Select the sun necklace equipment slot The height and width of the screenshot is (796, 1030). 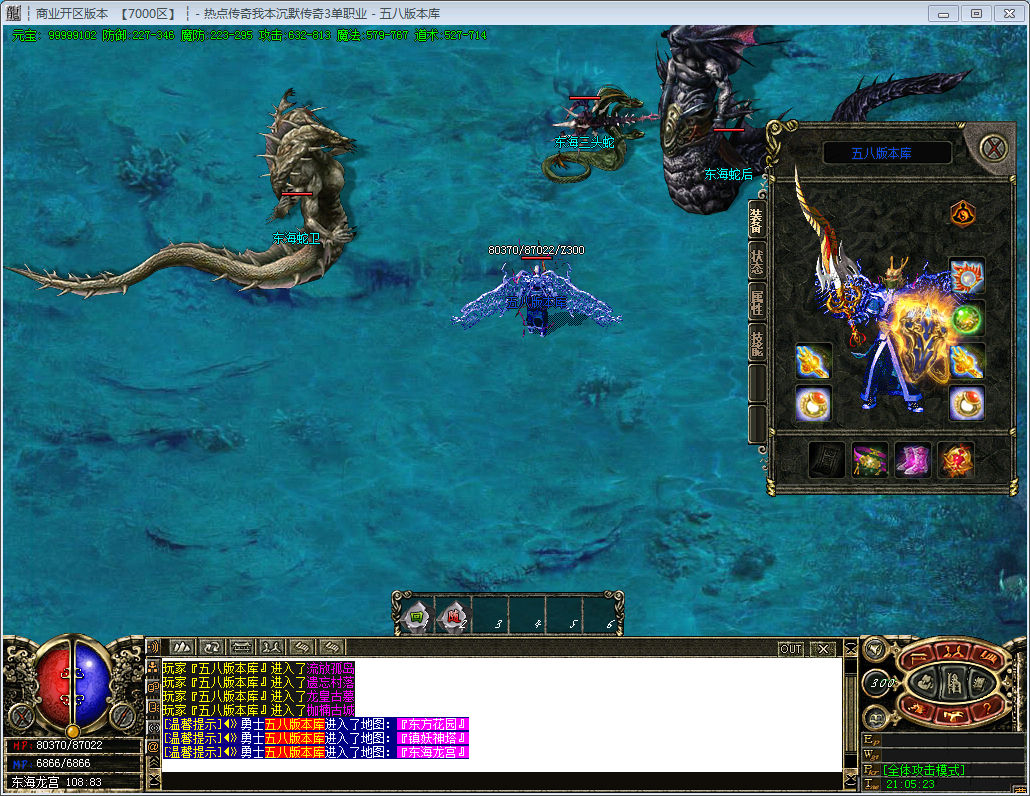967,275
